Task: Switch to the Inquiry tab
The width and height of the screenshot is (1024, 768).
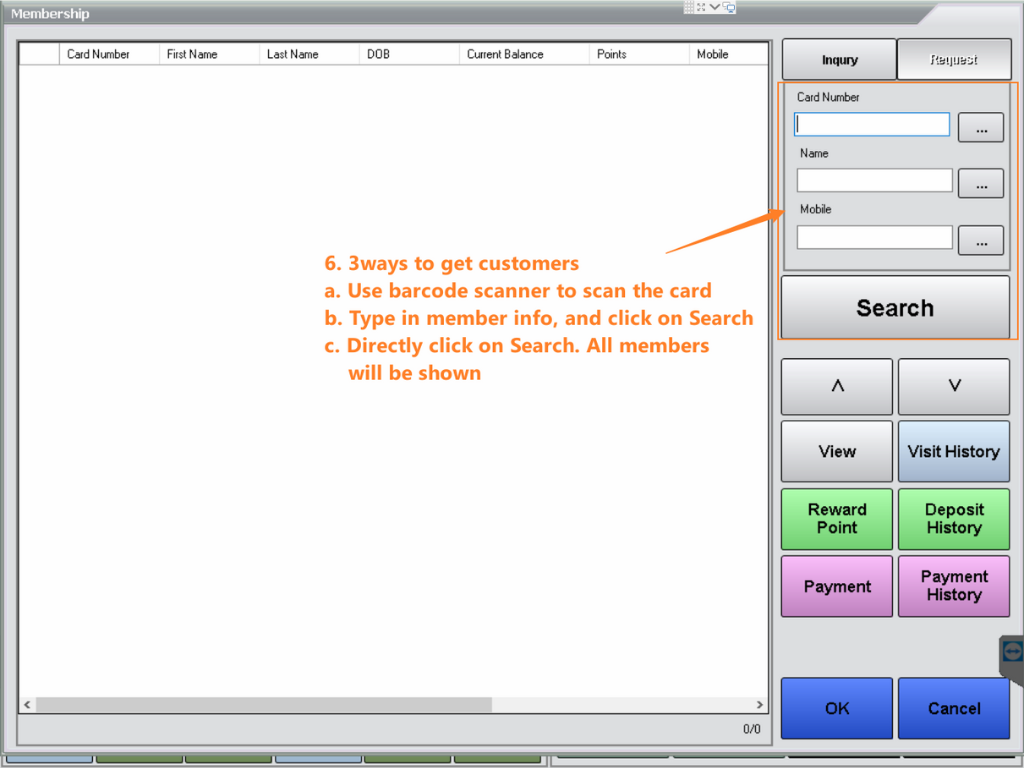Action: coord(839,60)
